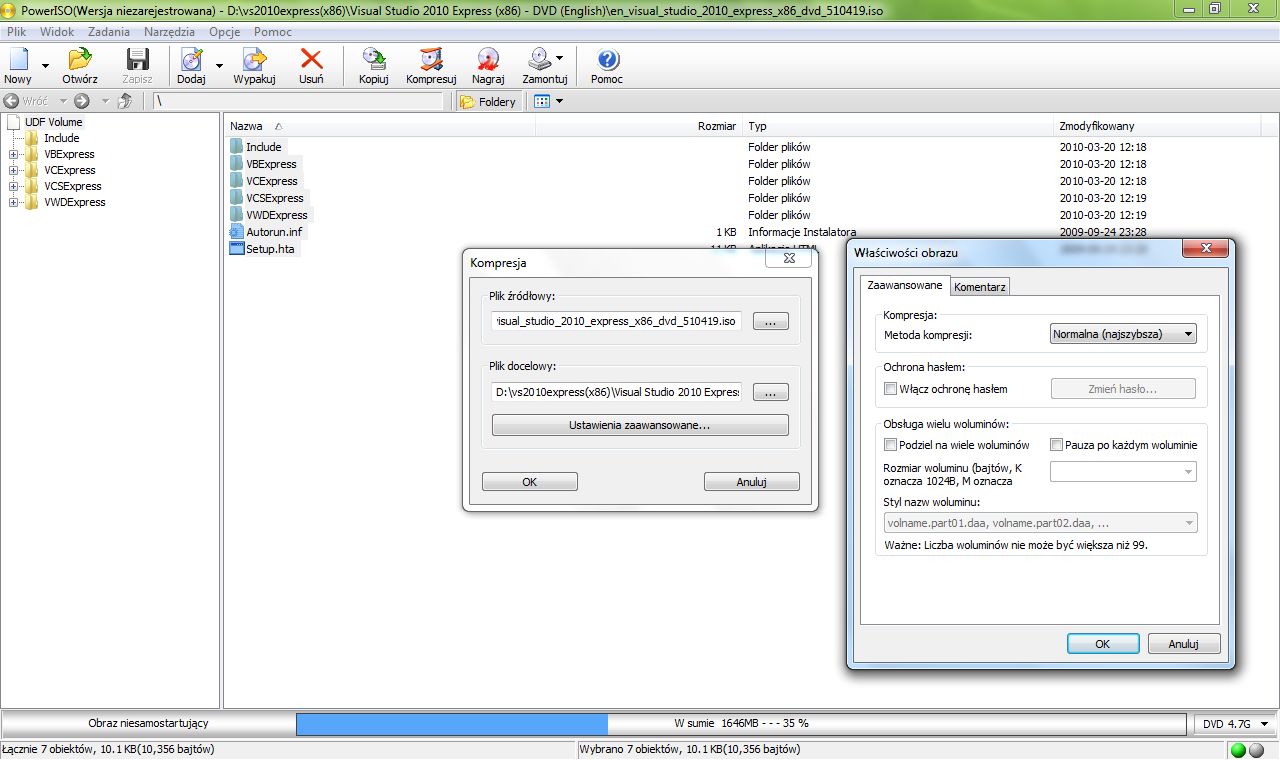Click Ustawienia zaawansowane button
The height and width of the screenshot is (760, 1280).
click(640, 425)
